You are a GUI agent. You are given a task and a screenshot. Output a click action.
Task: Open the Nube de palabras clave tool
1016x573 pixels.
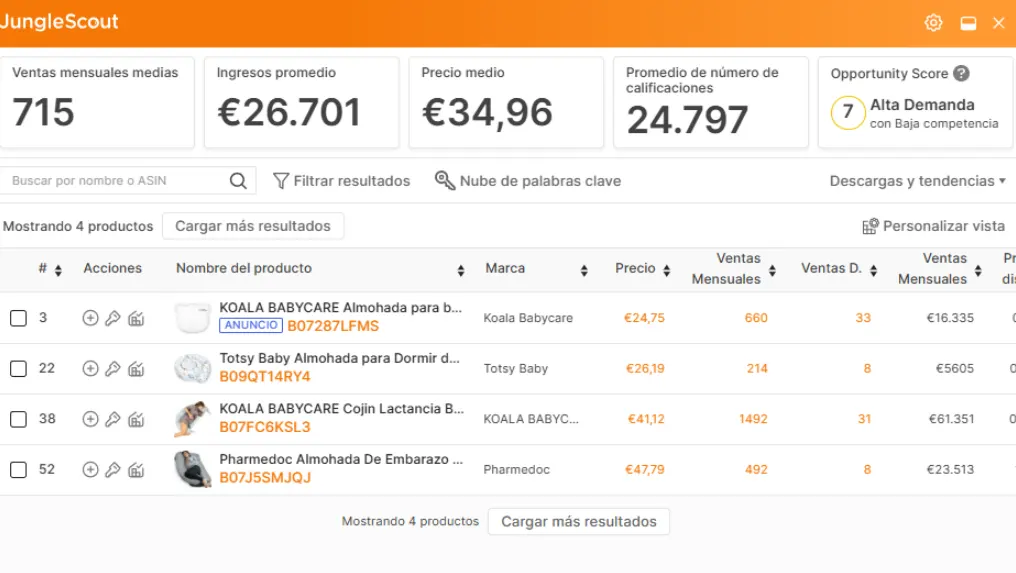click(x=528, y=181)
